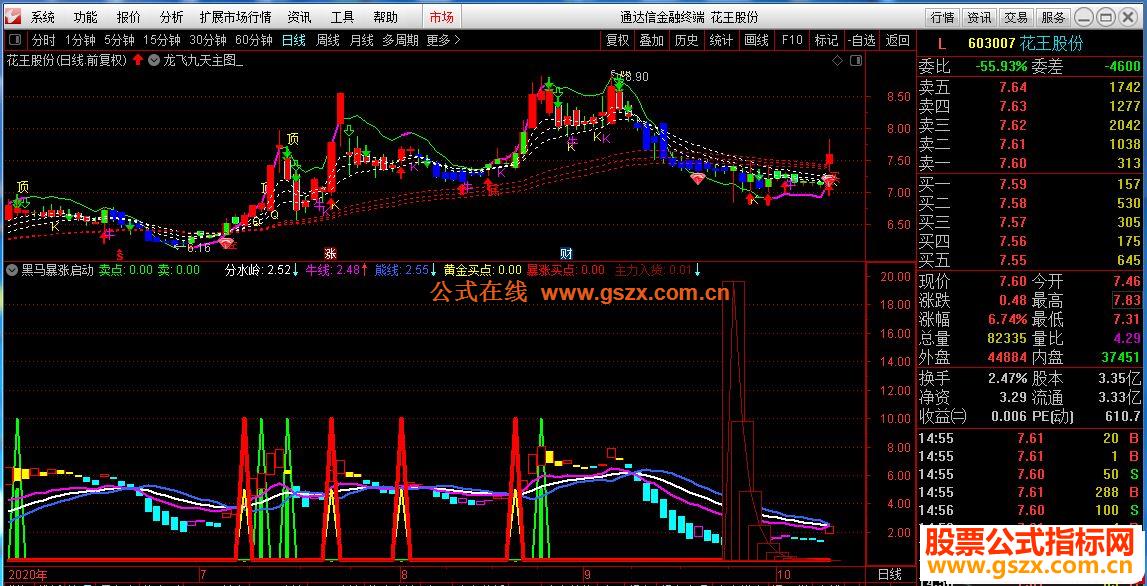Open the 资讯 title bar button
The image size is (1147, 586).
pyautogui.click(x=979, y=18)
